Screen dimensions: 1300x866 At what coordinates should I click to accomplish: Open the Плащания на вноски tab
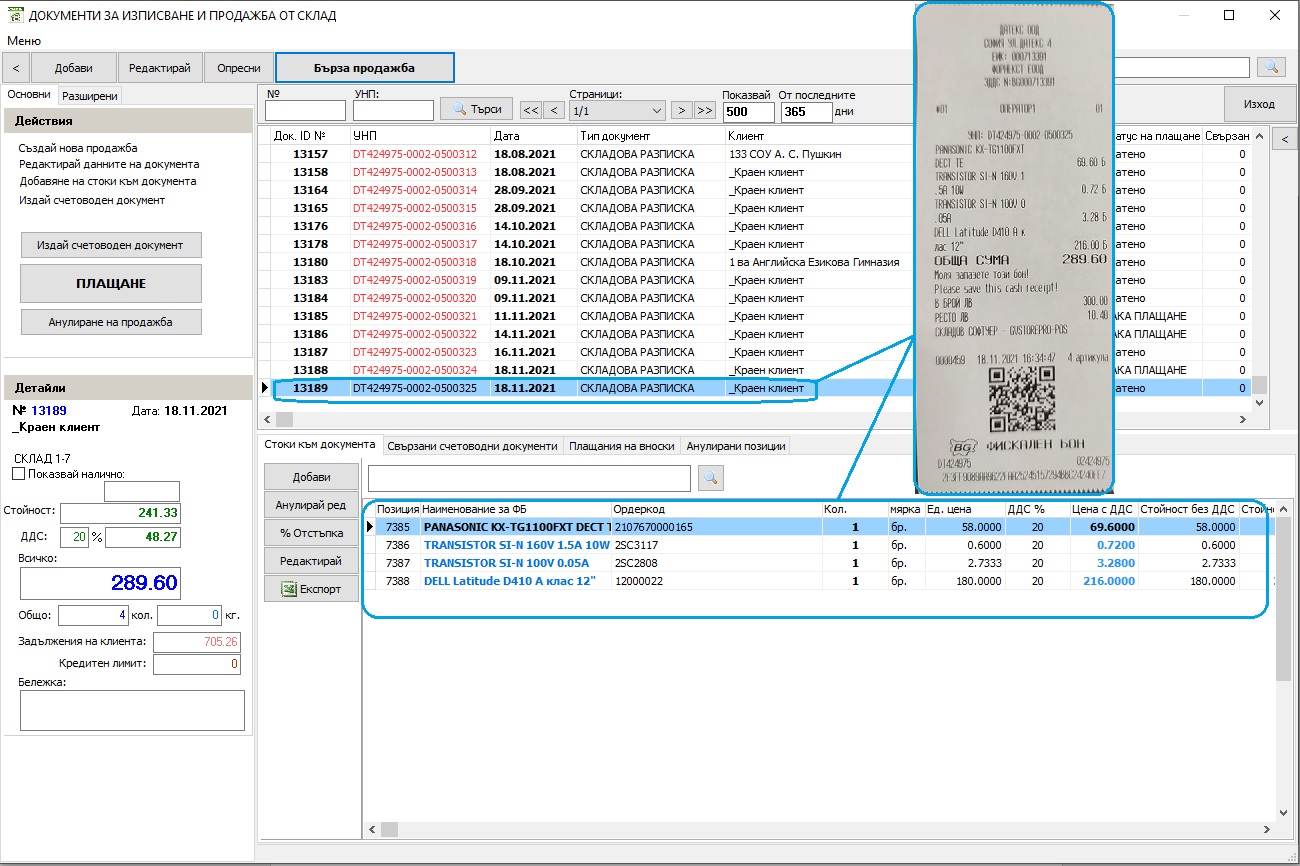click(622, 446)
